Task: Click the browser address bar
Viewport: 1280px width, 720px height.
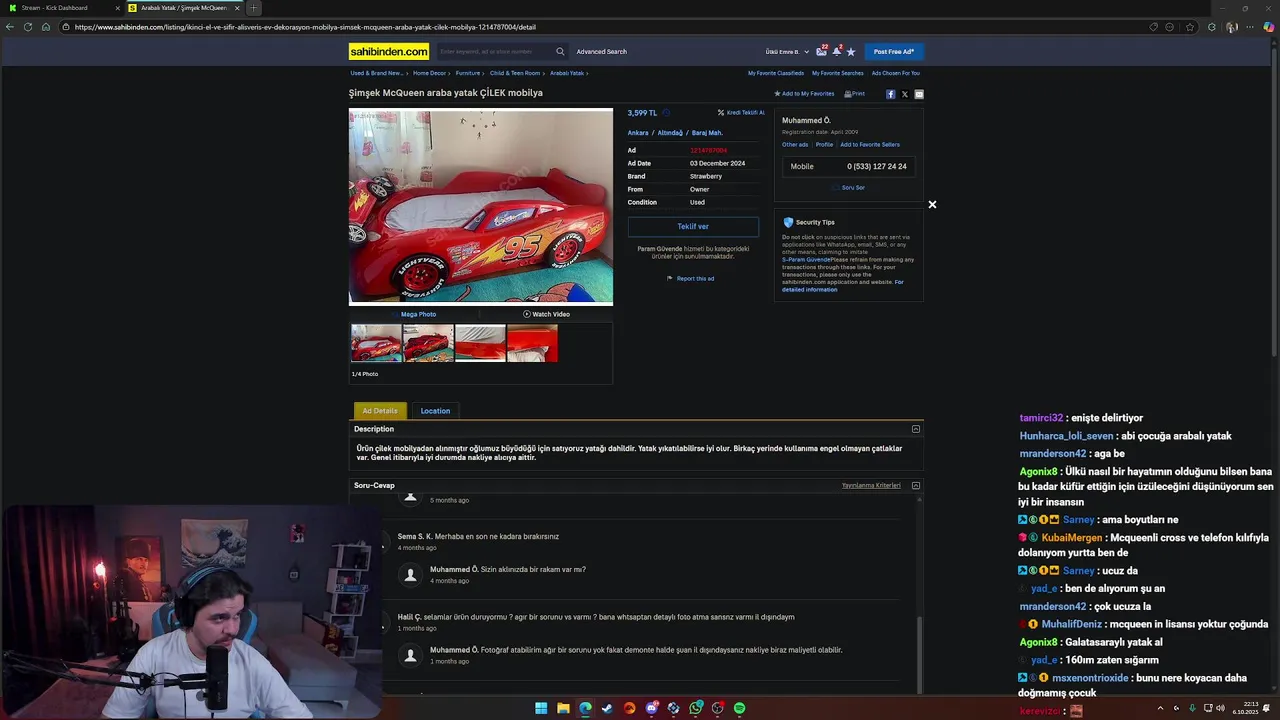Action: pos(600,27)
